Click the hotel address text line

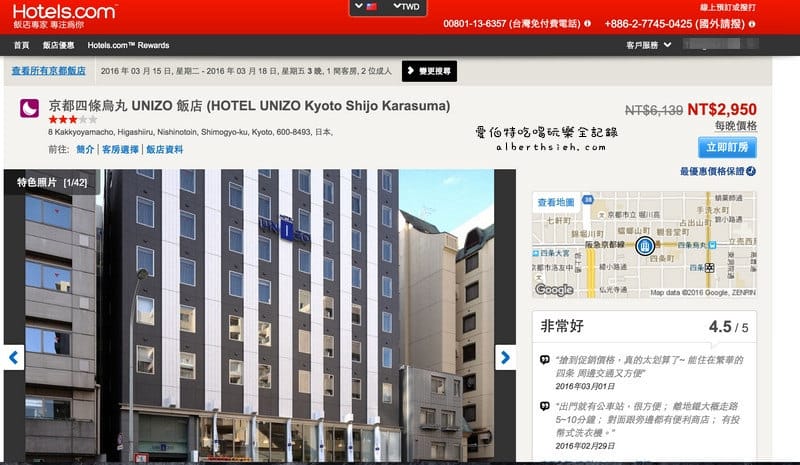pos(190,132)
